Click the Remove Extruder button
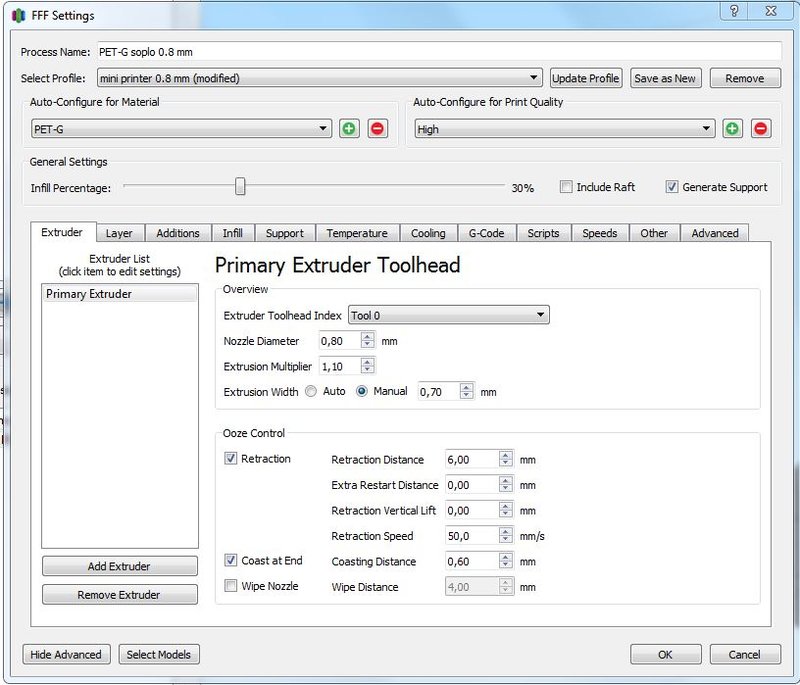 coord(119,594)
